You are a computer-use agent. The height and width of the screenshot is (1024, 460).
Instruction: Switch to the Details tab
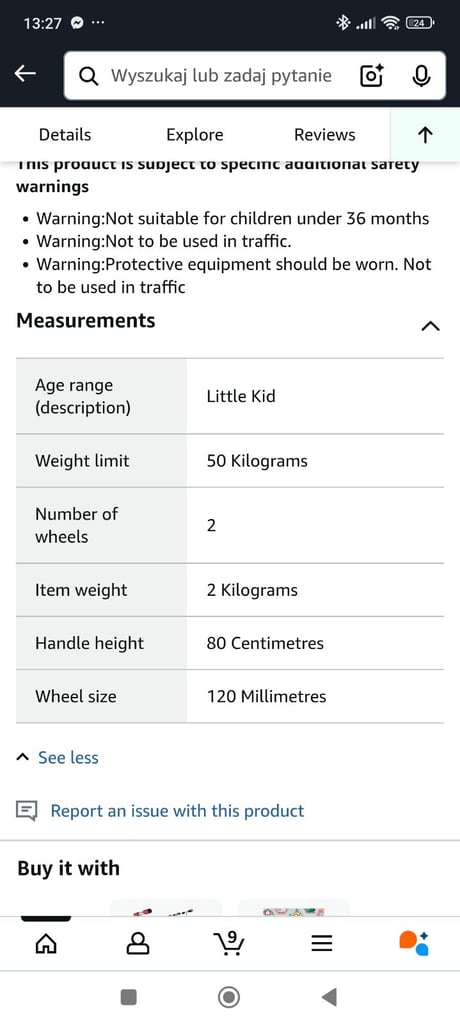point(65,135)
